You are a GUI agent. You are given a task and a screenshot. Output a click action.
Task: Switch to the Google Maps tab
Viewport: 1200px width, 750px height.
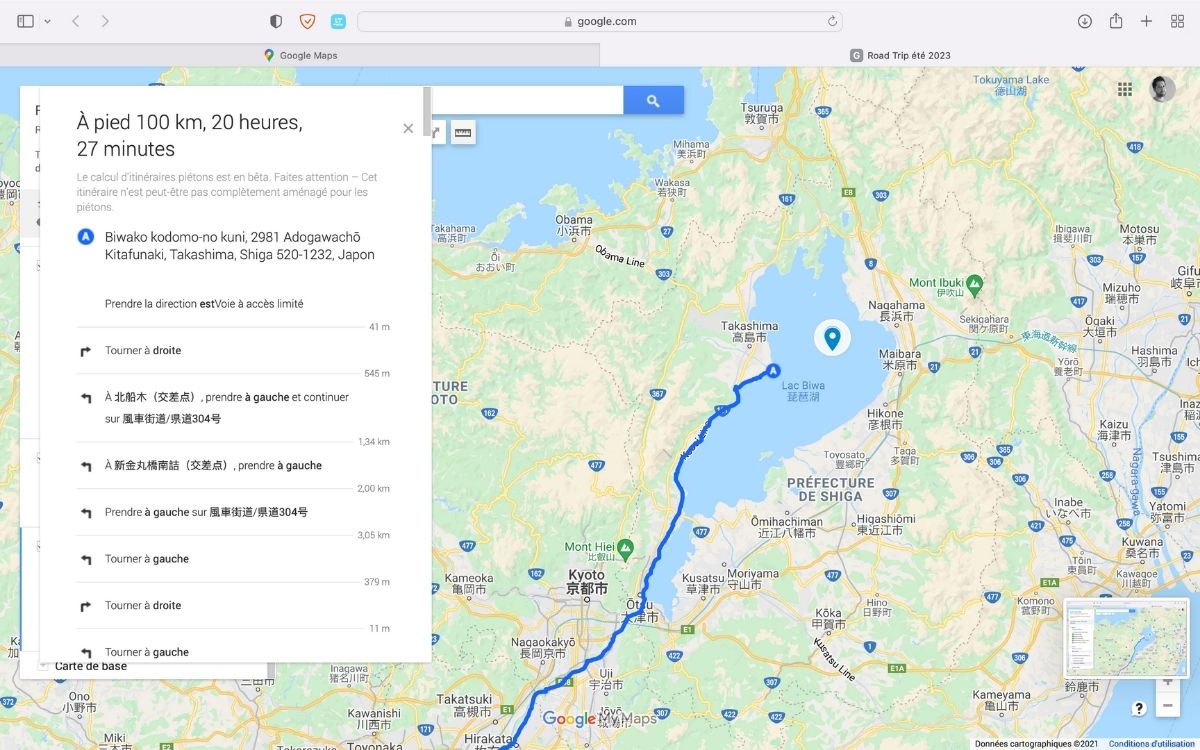tap(300, 55)
